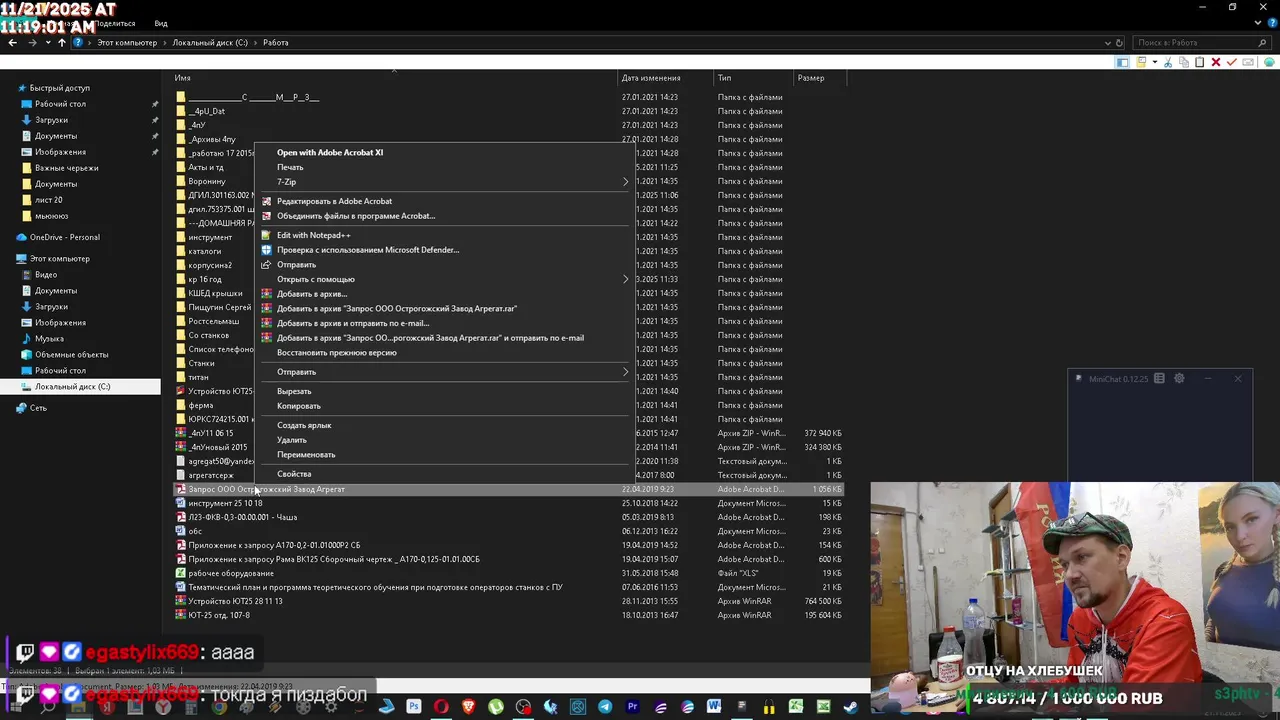
Task: Open Brave browser from the taskbar
Action: [469, 707]
